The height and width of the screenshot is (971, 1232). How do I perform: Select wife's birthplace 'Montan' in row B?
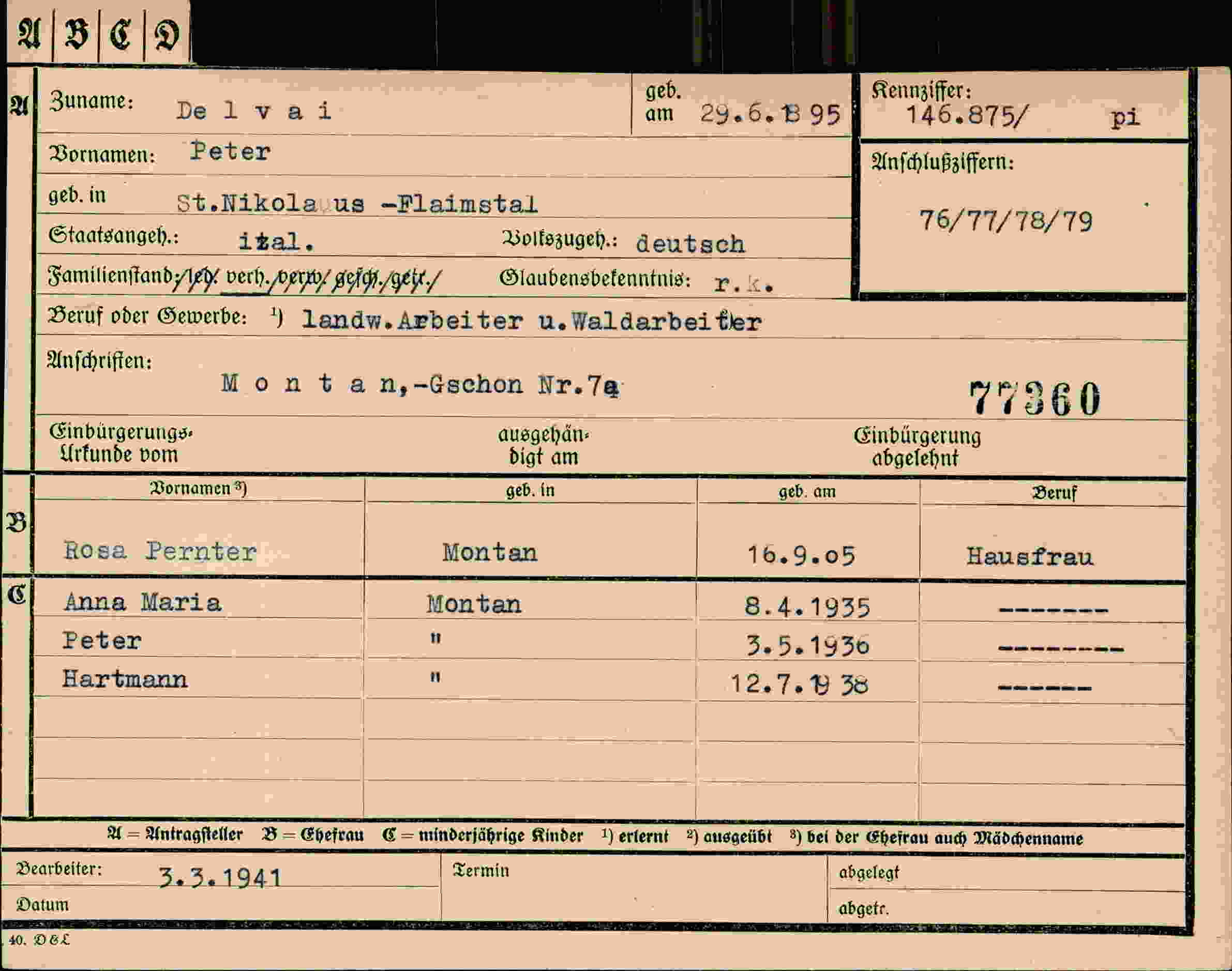click(x=489, y=552)
